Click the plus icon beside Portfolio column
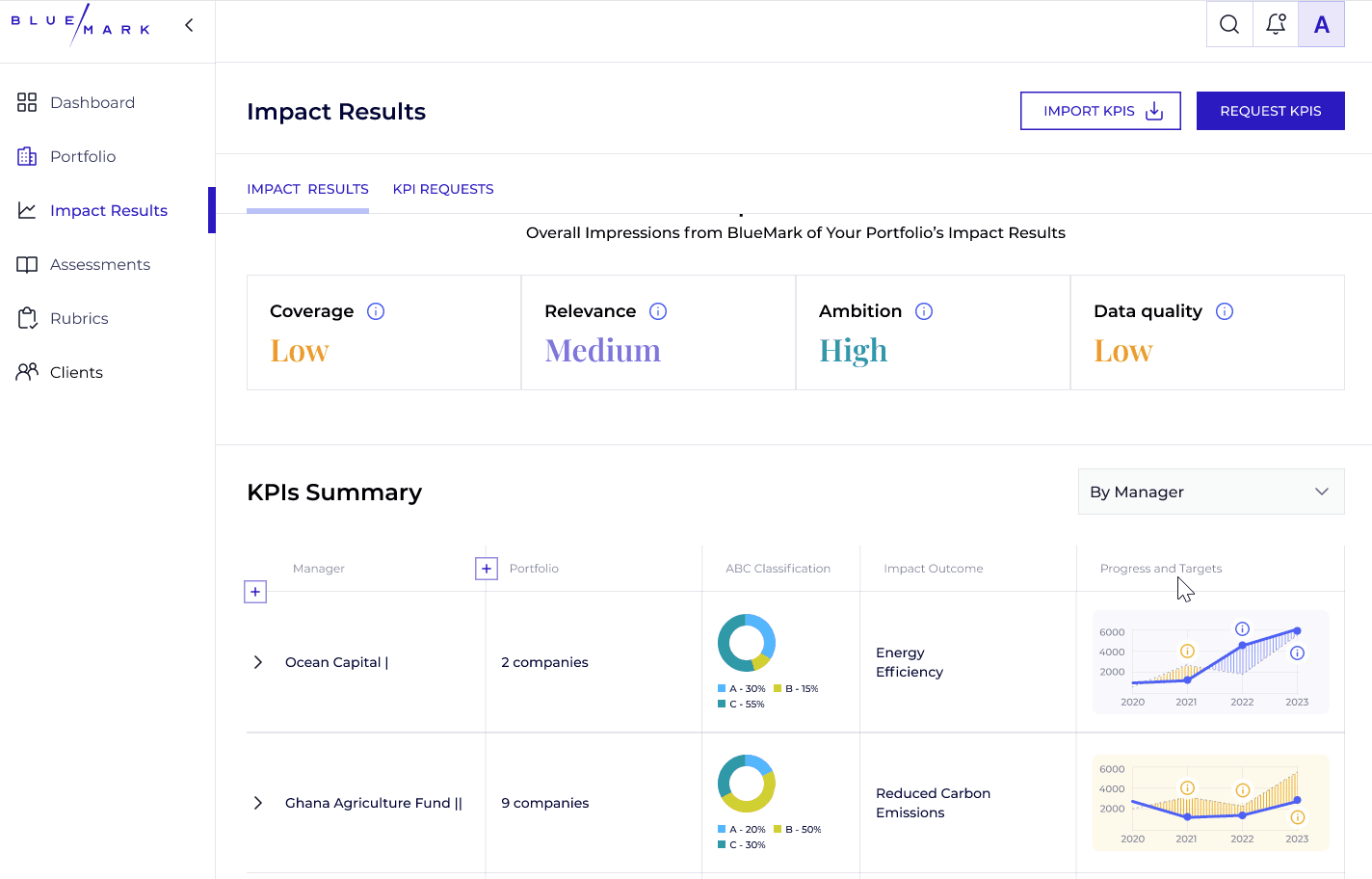 coord(487,569)
